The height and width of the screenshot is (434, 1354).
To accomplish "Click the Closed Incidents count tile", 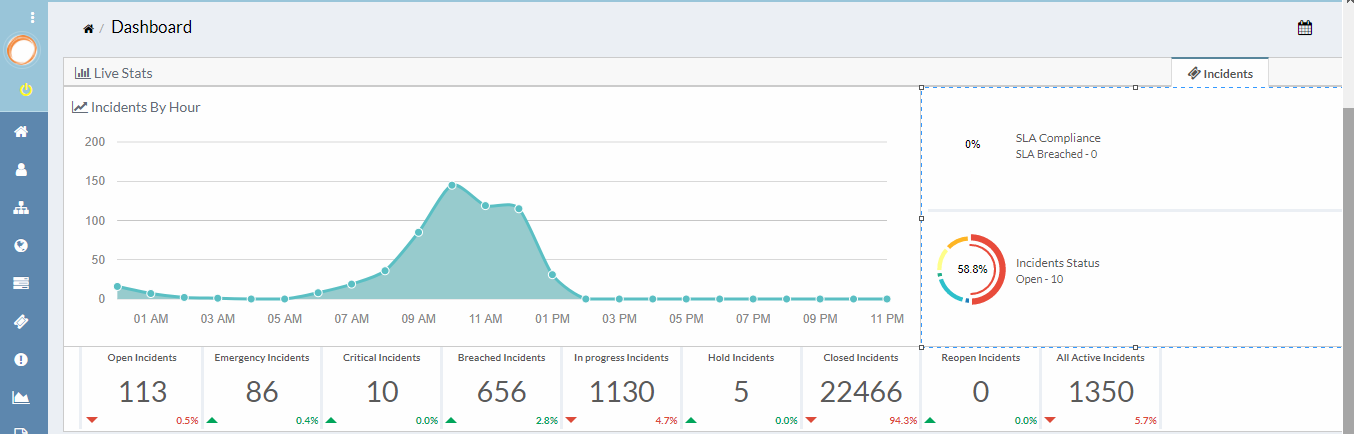I will click(860, 388).
